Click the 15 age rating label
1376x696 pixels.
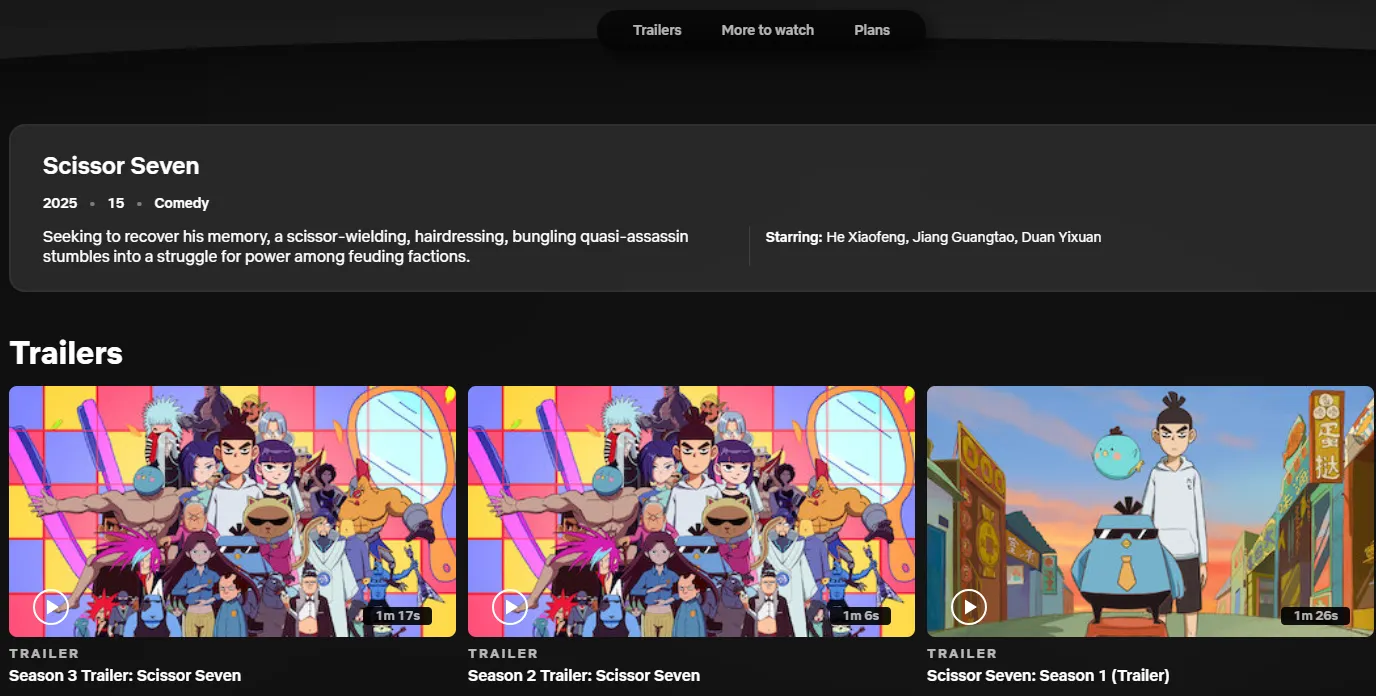tap(116, 203)
